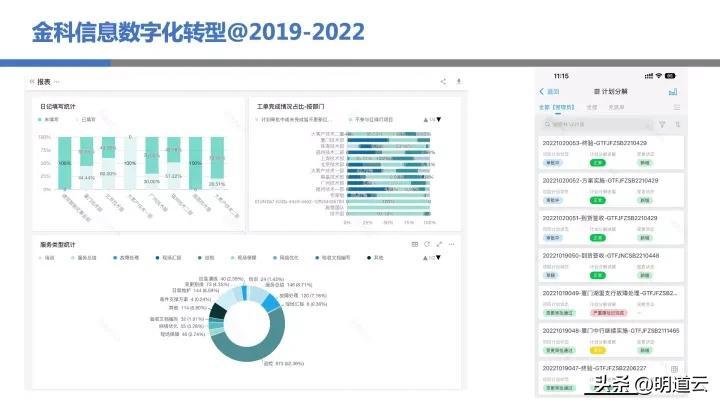Go to next legend page in 工单完成情况 chart
Image resolution: width=720 pixels, height=405 pixels.
(438, 119)
